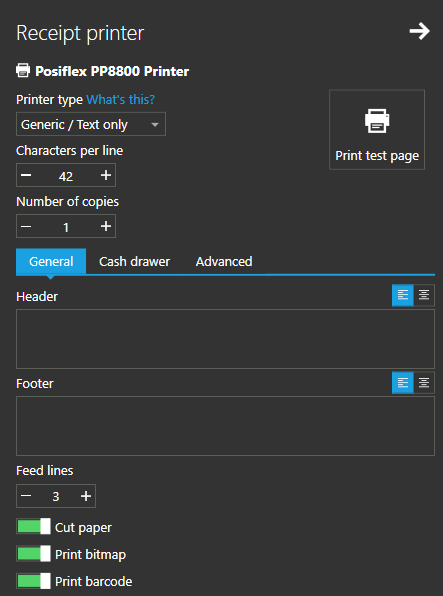This screenshot has height=596, width=443.
Task: Set Footer alignment to center
Action: coord(424,382)
